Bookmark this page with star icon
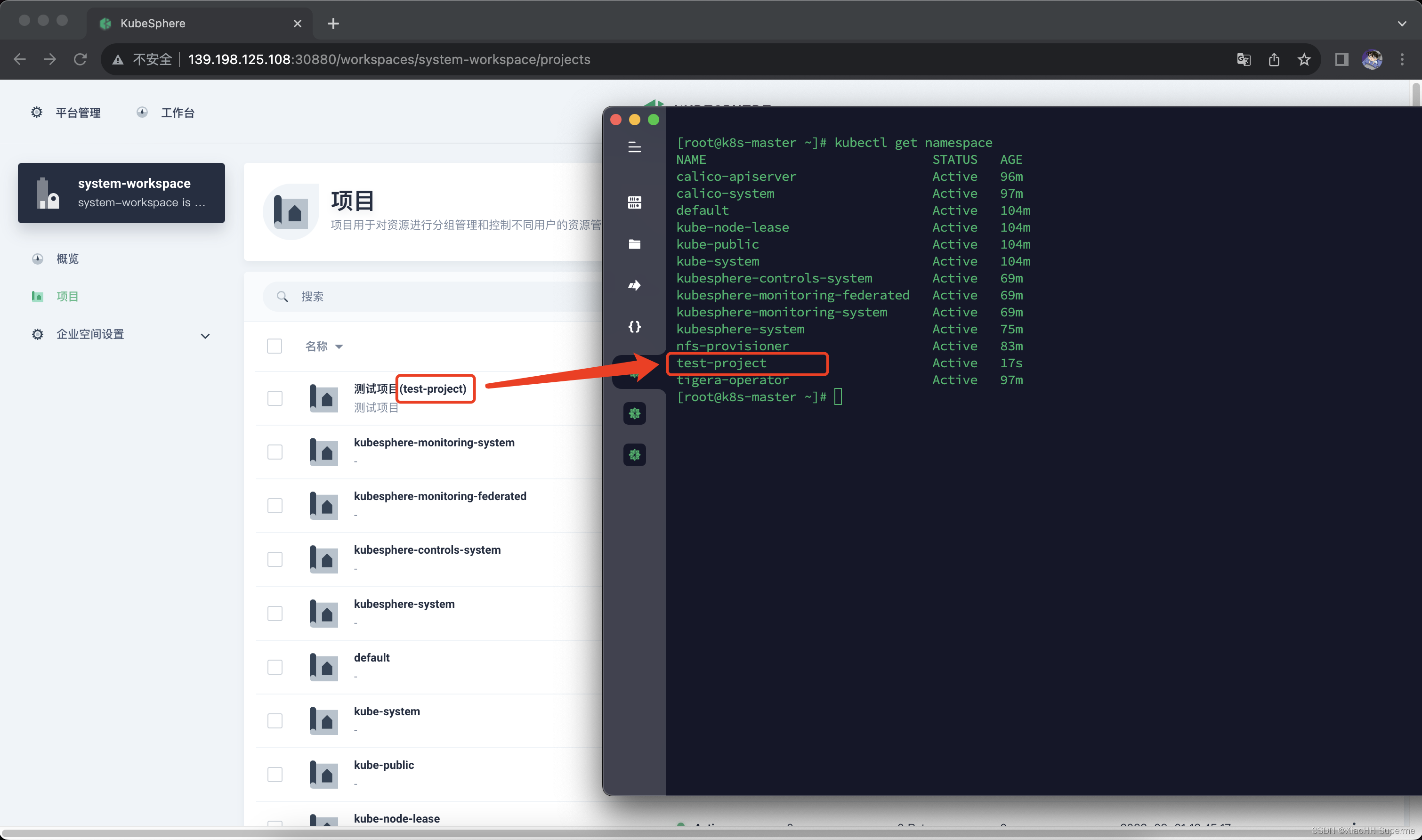1422x840 pixels. 1304,59
